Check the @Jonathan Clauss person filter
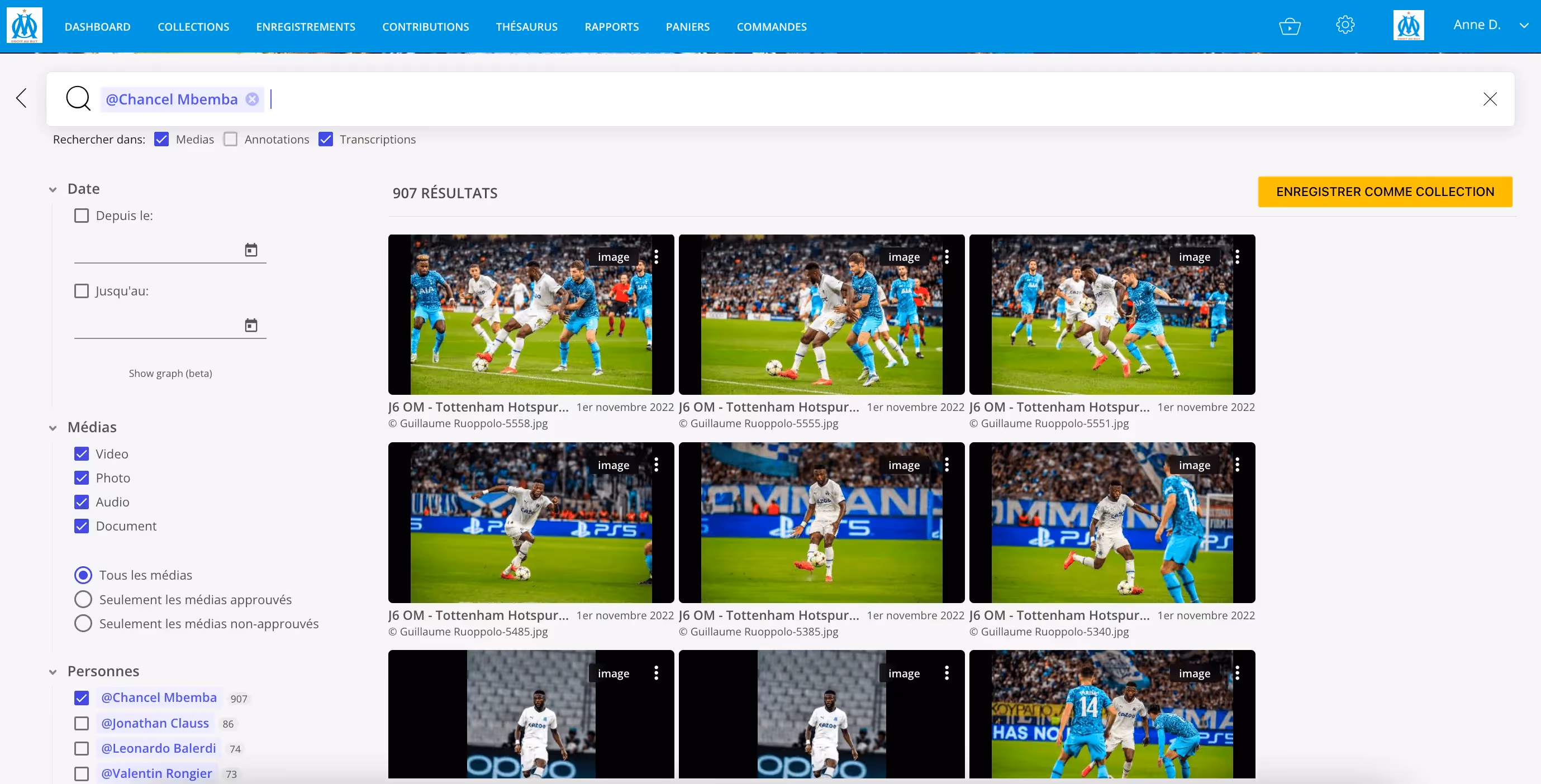The width and height of the screenshot is (1541, 784). [82, 723]
